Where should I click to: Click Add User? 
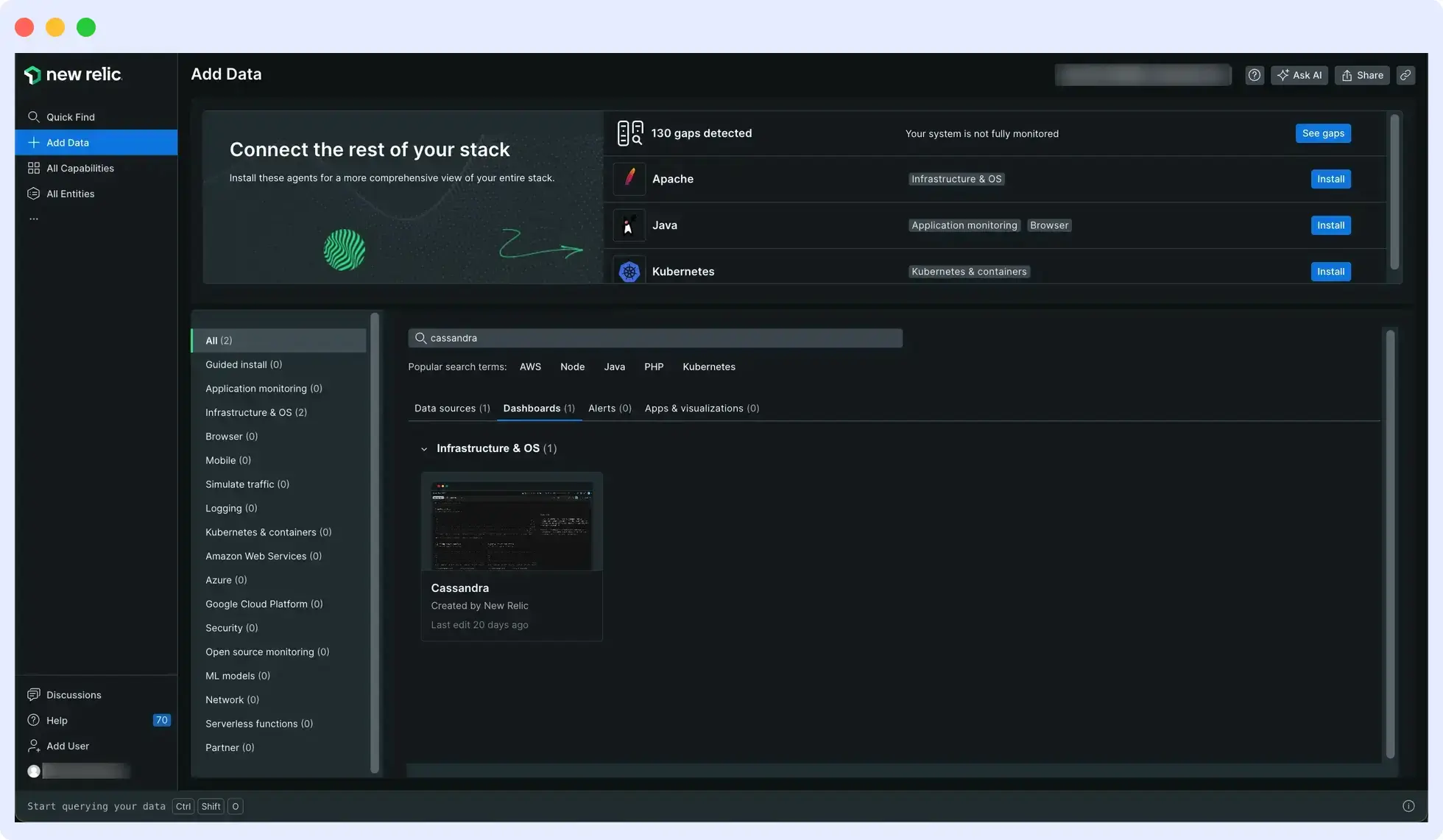67,746
